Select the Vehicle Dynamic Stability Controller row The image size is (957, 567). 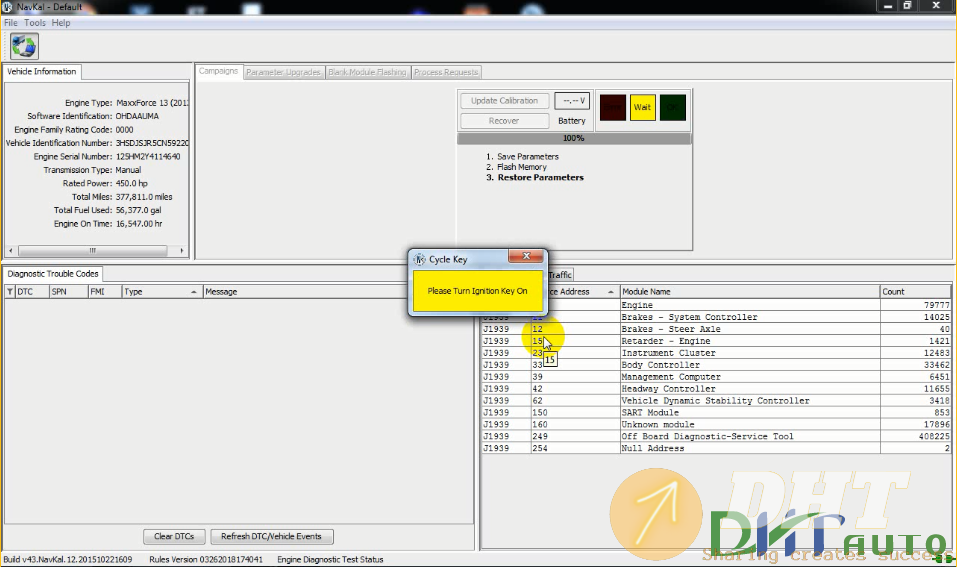[x=715, y=400]
